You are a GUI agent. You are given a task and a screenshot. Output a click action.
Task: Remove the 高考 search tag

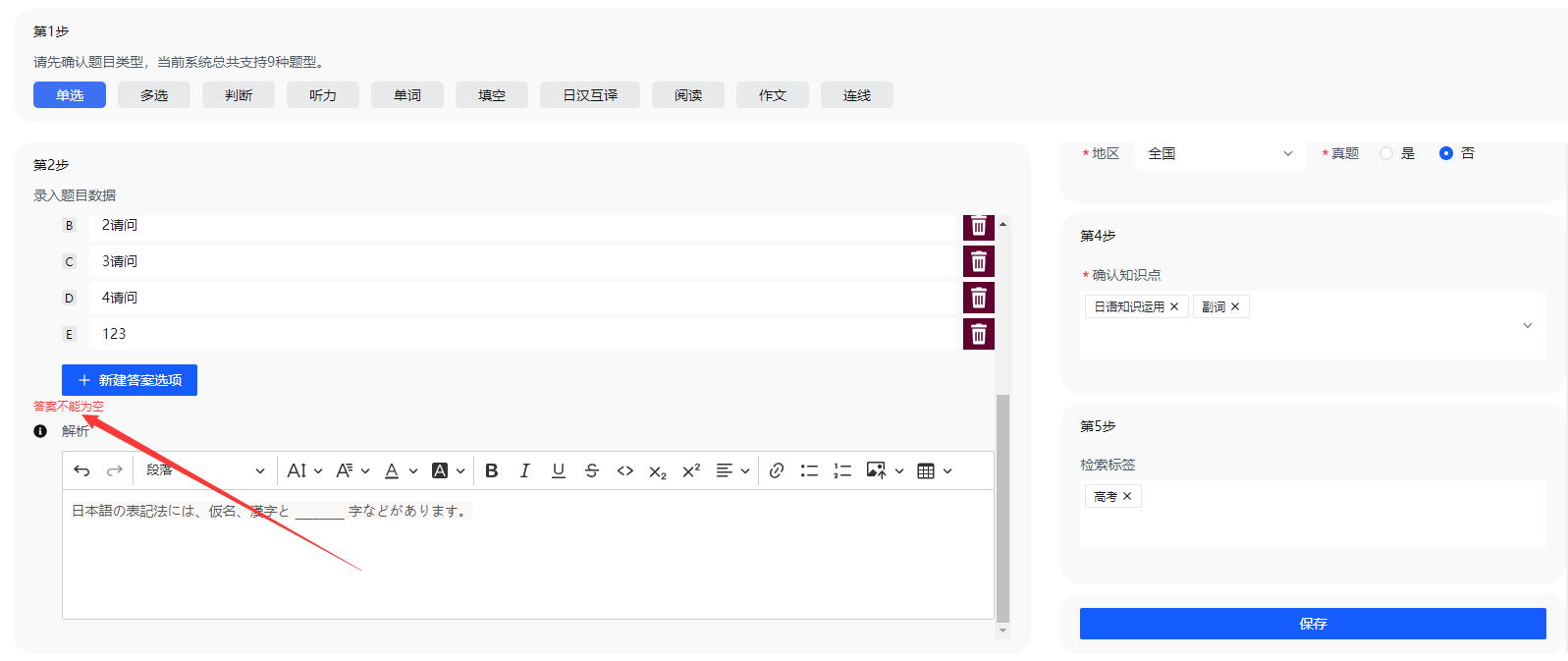pyautogui.click(x=1127, y=497)
